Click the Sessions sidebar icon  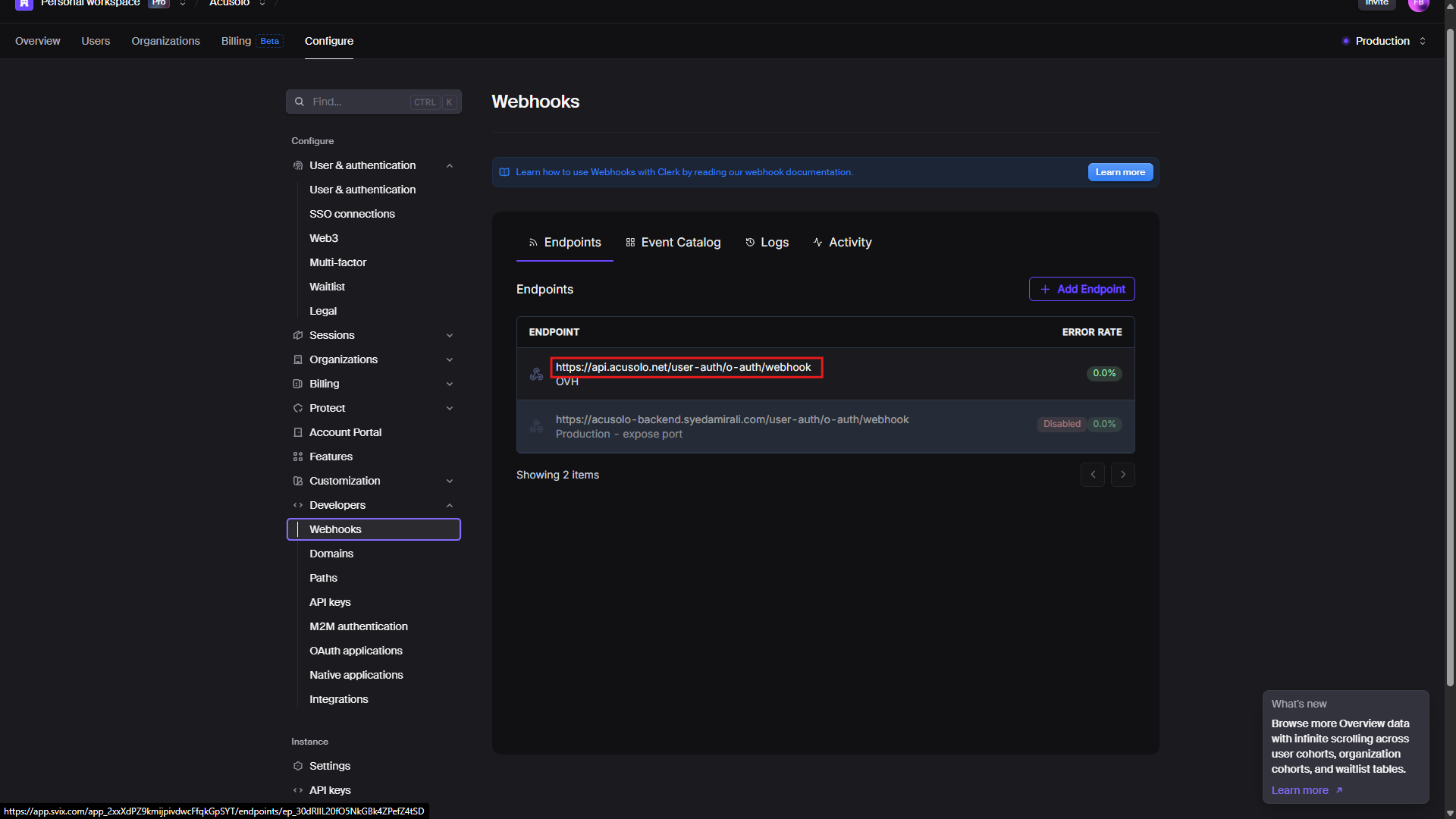[298, 335]
